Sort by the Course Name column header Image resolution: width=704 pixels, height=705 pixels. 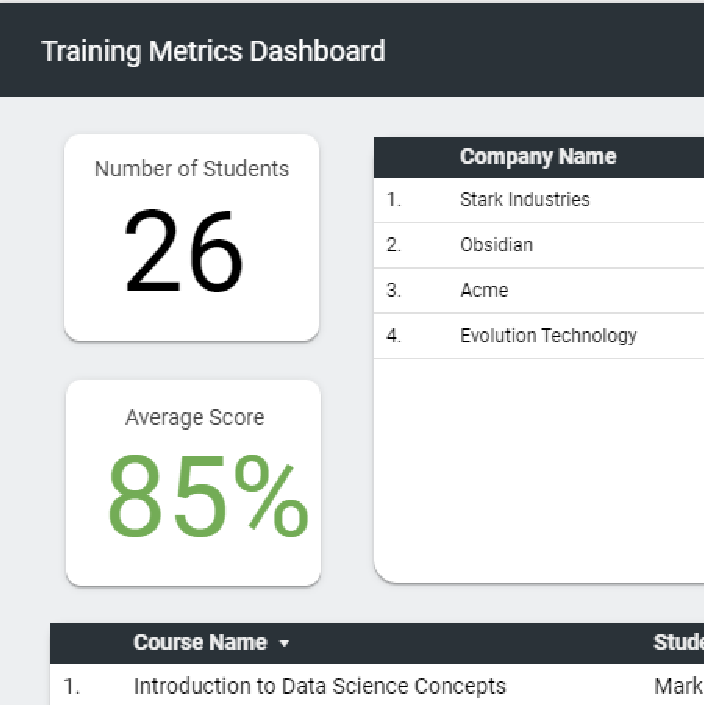[200, 643]
